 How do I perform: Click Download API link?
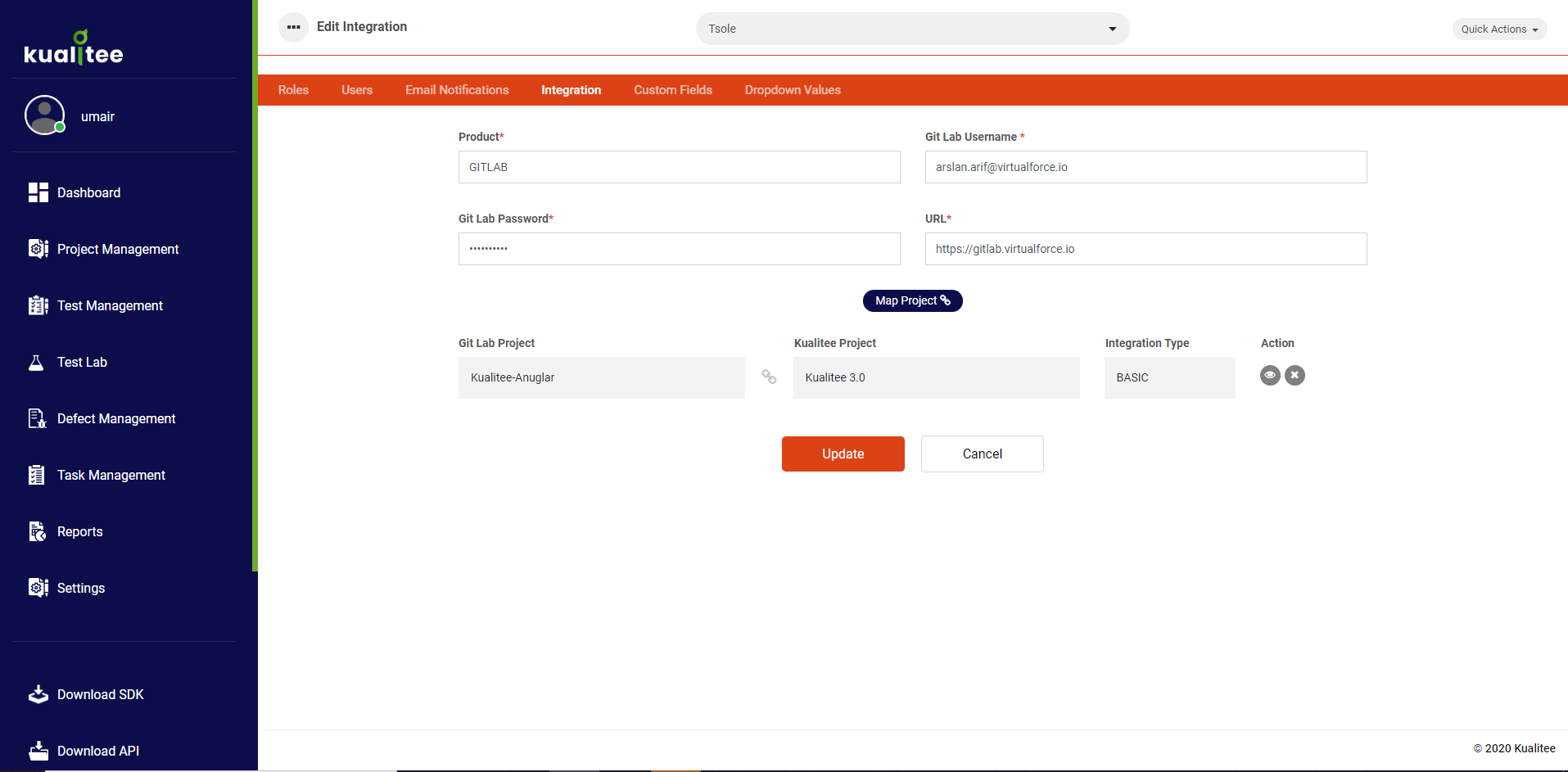point(98,751)
